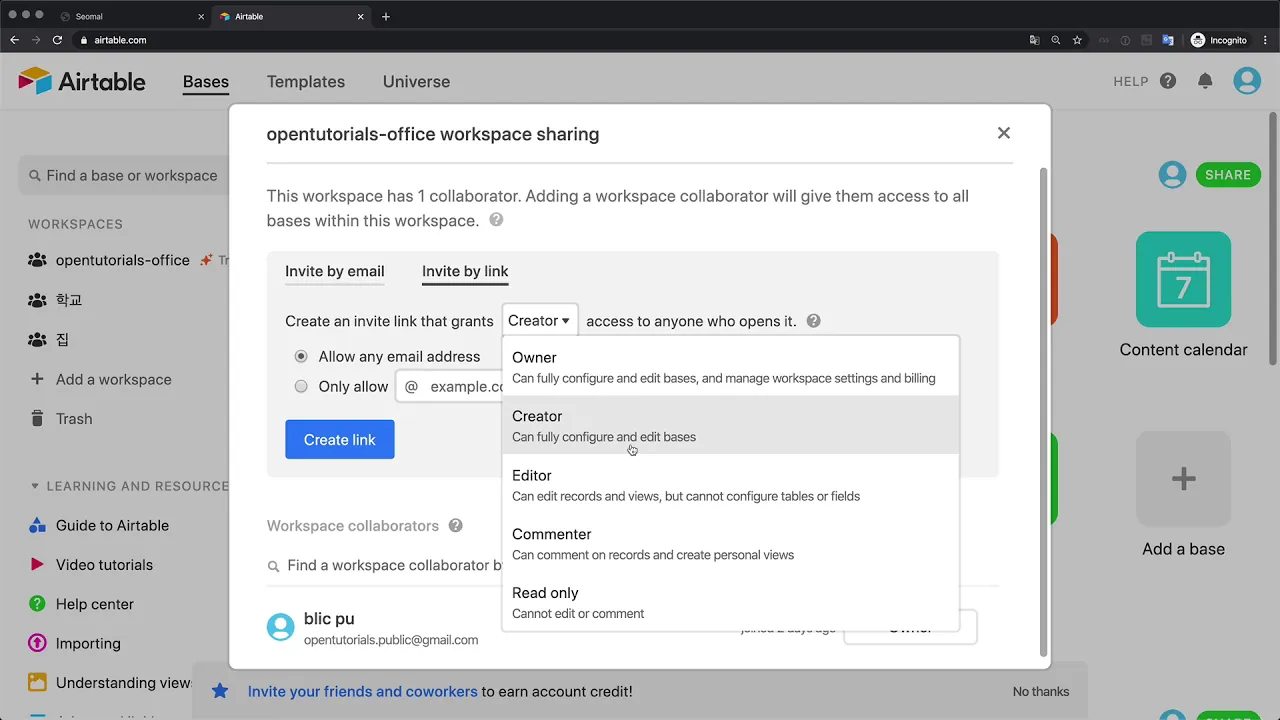Click the green SHARE button

1228,175
